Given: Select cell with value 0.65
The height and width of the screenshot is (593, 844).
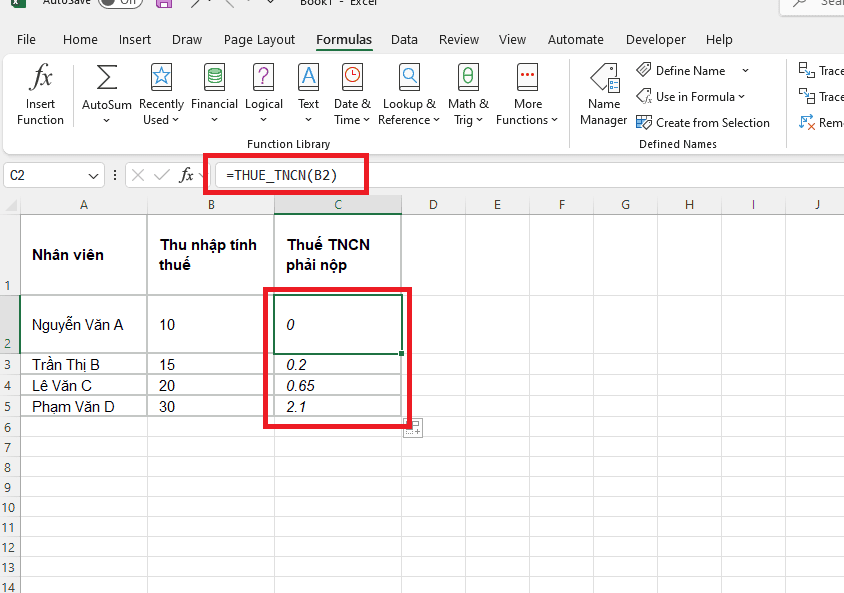Looking at the screenshot, I should (337, 385).
